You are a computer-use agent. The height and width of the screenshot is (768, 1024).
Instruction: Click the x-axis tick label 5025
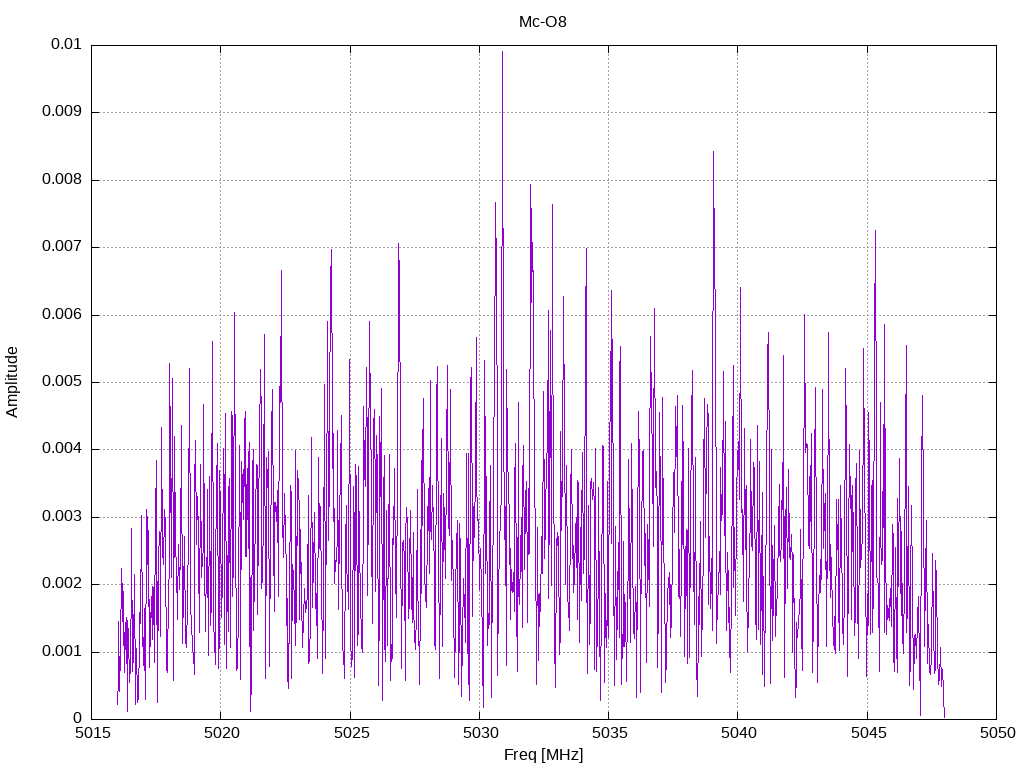[350, 733]
